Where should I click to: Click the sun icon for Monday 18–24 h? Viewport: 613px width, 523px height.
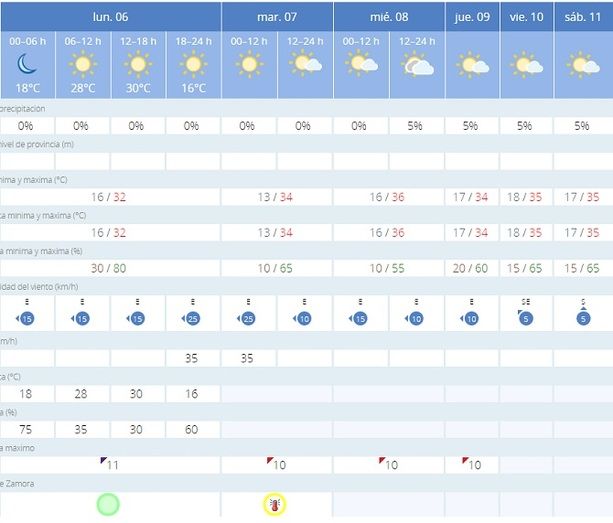[x=192, y=65]
